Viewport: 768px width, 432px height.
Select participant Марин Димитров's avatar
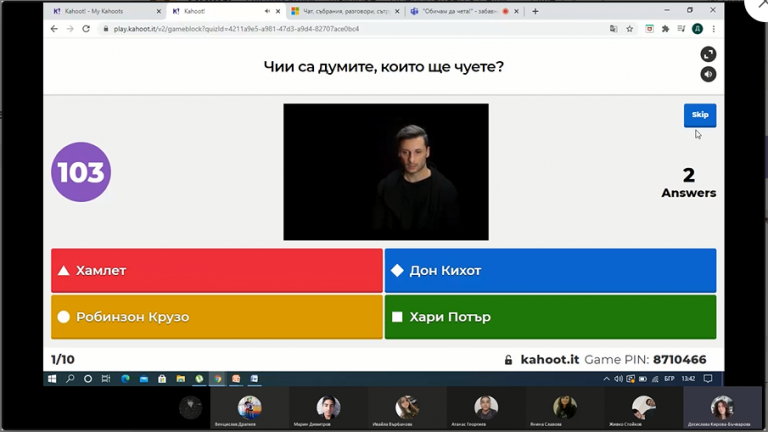[x=328, y=407]
